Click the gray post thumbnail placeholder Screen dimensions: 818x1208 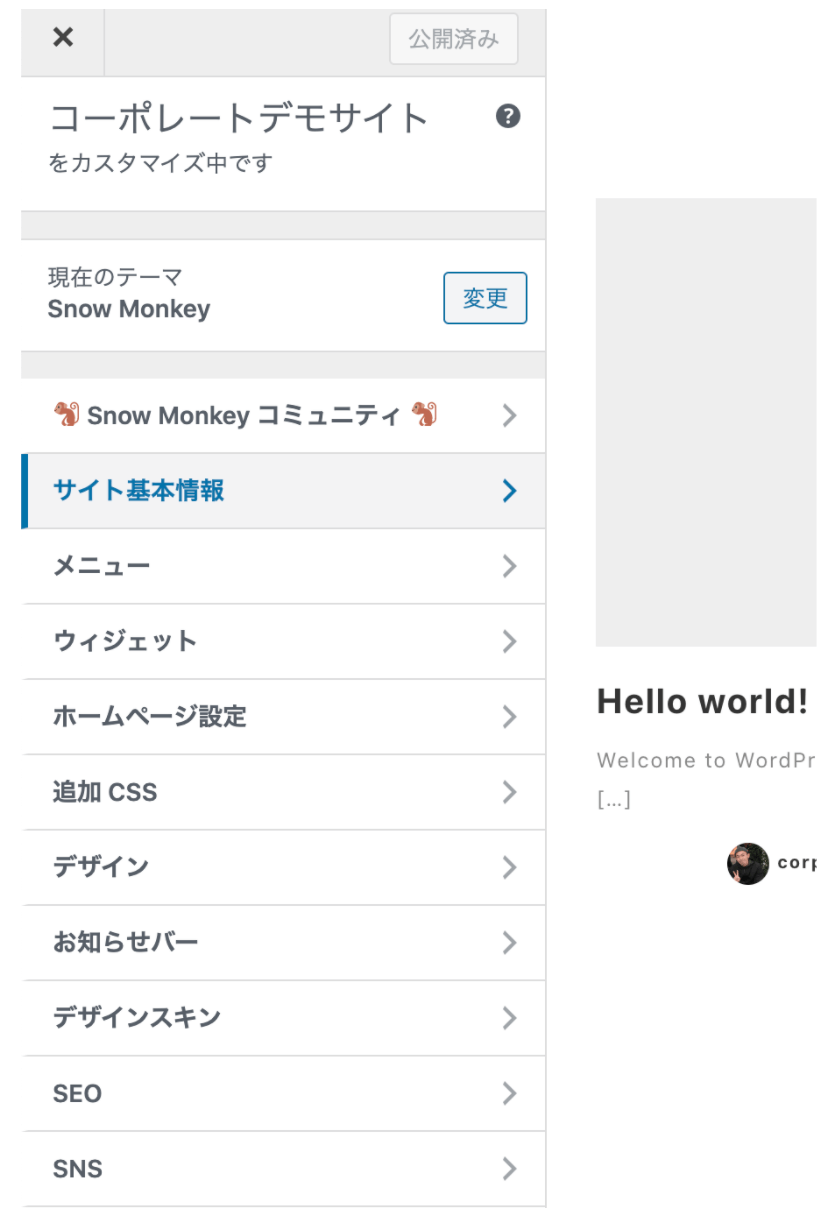click(706, 422)
